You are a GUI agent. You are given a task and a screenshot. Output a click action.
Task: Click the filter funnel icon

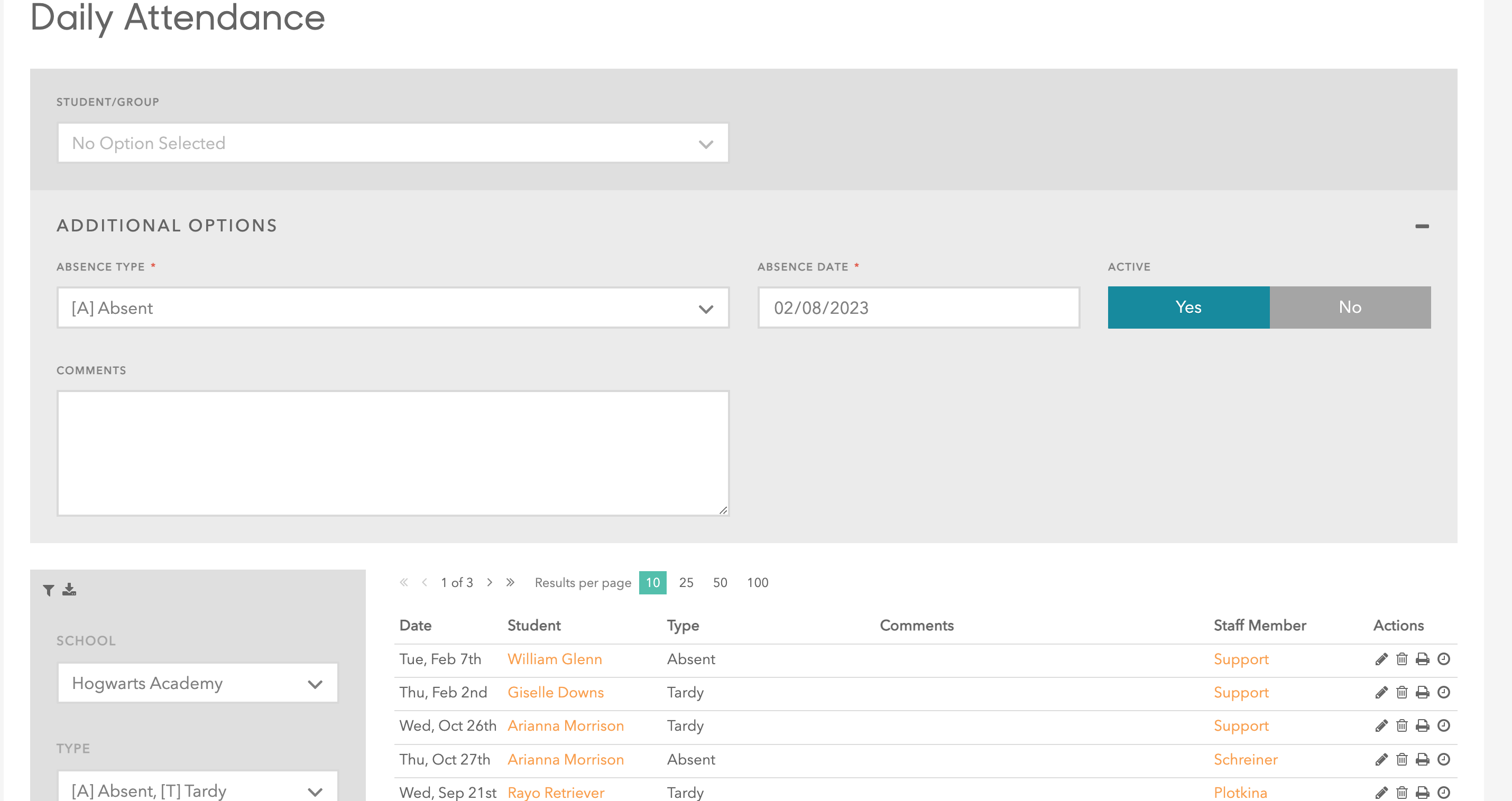[x=49, y=590]
